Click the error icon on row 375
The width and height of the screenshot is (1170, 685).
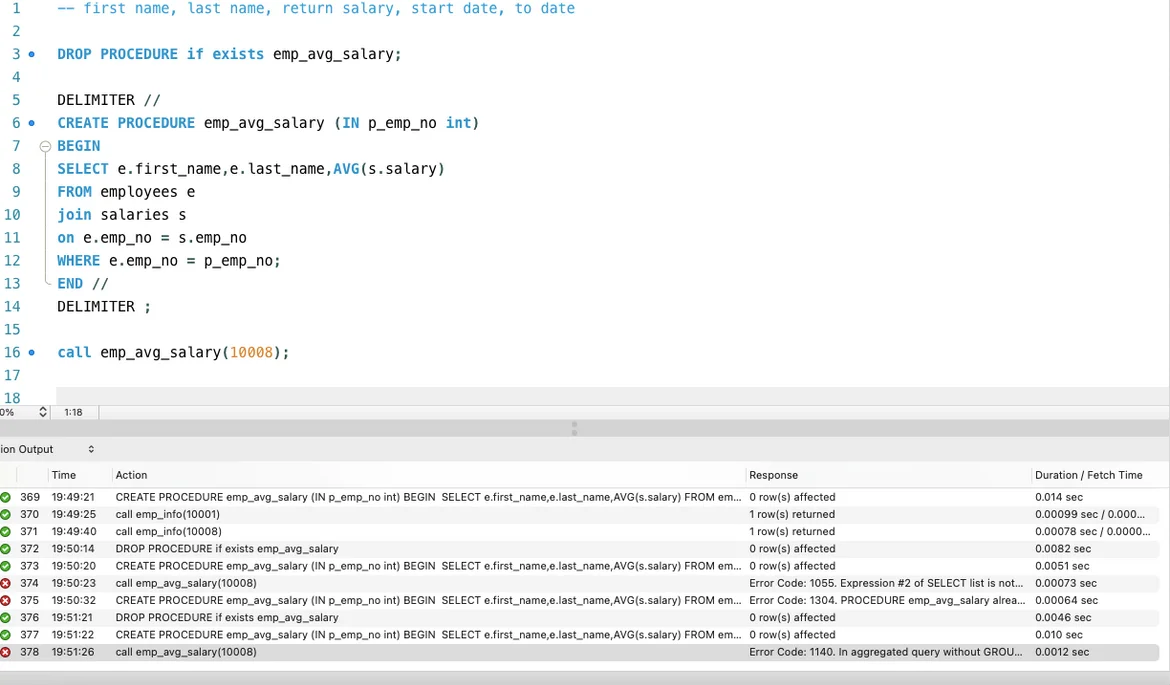[x=5, y=600]
